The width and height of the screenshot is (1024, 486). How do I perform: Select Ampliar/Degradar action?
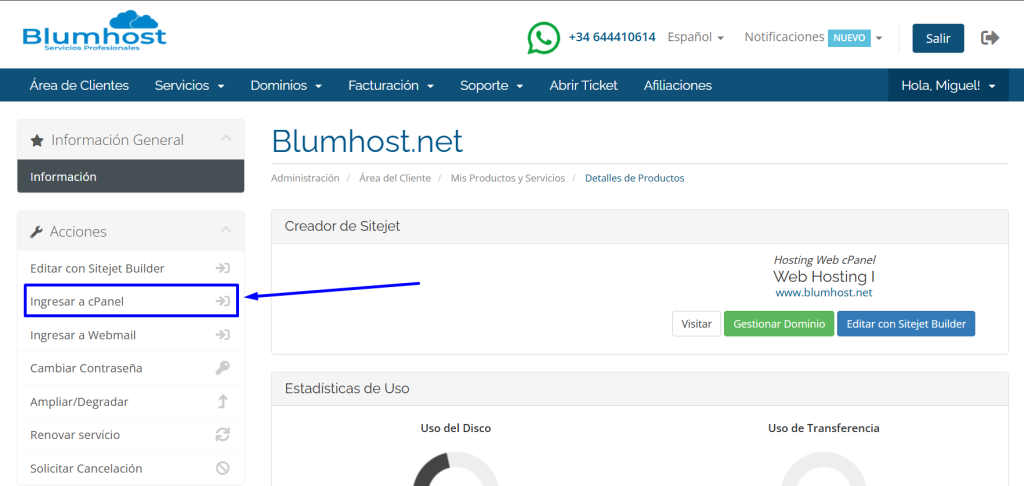point(131,402)
